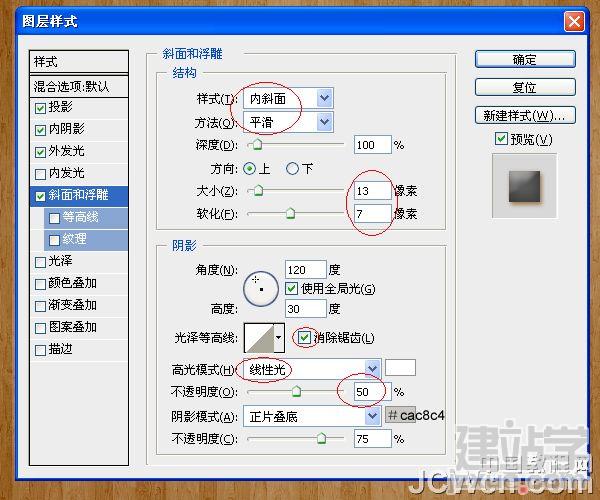Click the 光泽等高线 contour thumbnail
The image size is (600, 500).
[x=259, y=337]
